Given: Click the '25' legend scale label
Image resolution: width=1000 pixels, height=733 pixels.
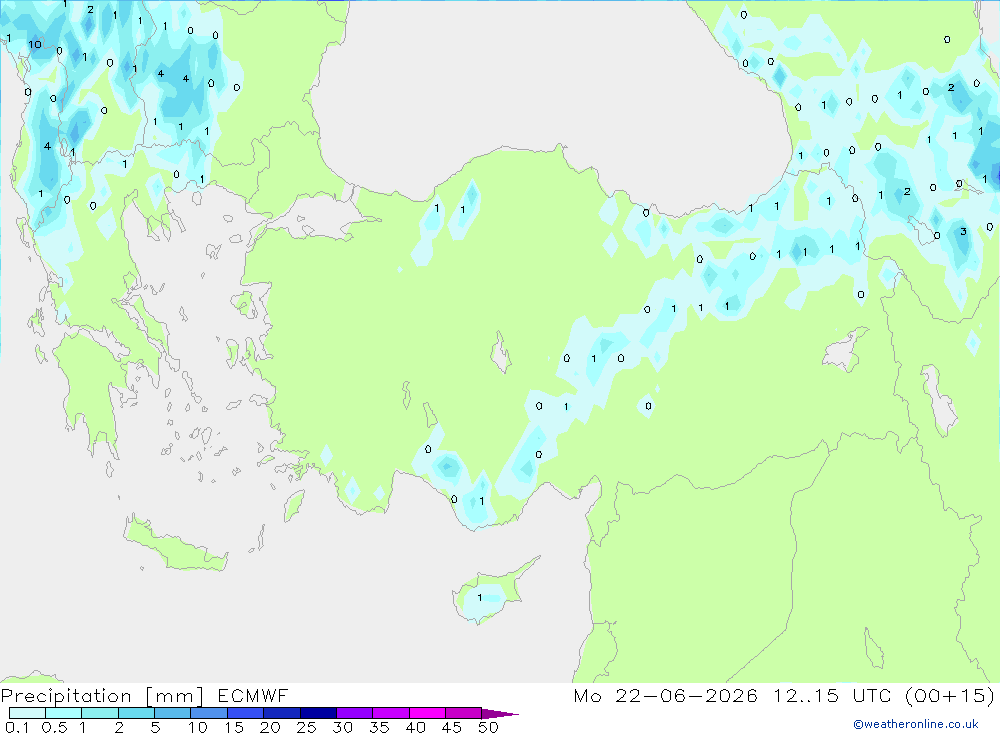Looking at the screenshot, I should tap(306, 727).
